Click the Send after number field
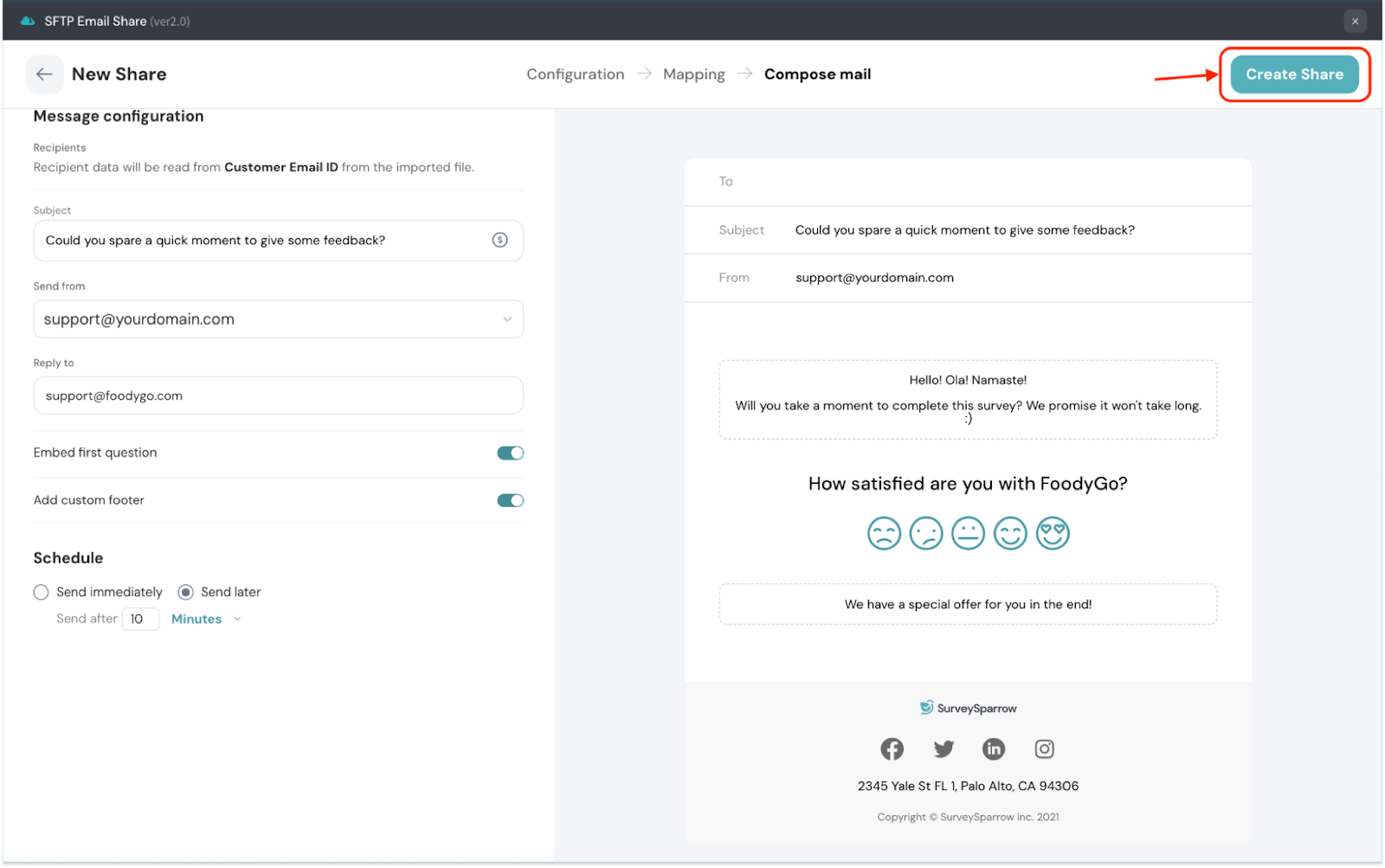 coord(140,619)
